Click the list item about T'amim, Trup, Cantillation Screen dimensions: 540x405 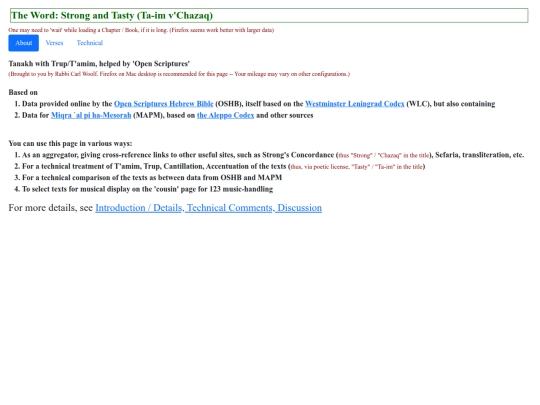224,166
